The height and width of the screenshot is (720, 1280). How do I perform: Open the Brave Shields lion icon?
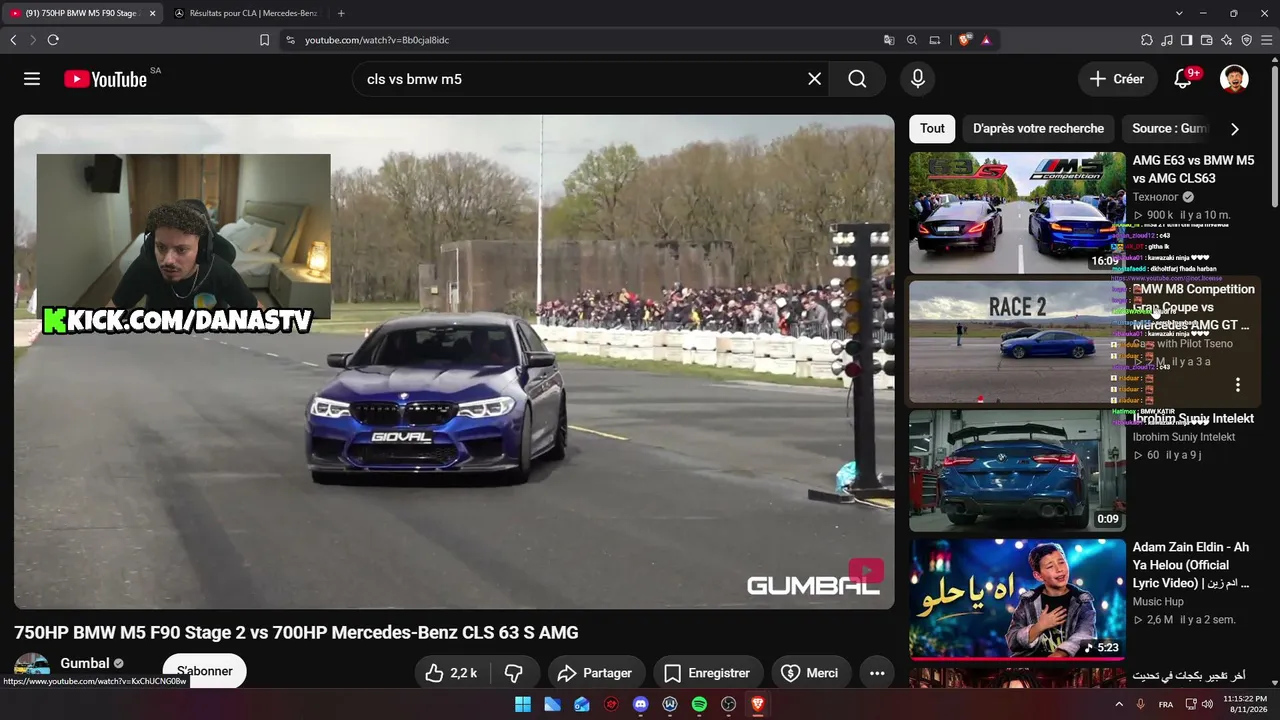click(964, 40)
